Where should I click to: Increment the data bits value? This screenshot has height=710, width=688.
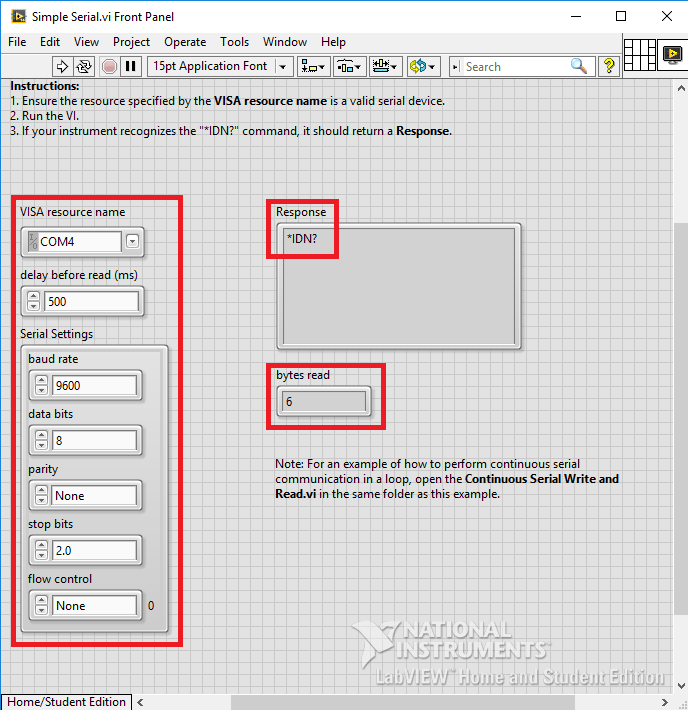(x=41, y=435)
